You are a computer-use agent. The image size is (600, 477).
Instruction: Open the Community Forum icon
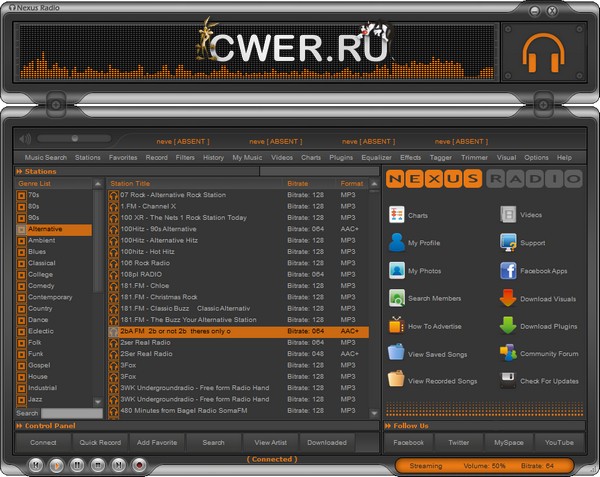(508, 353)
